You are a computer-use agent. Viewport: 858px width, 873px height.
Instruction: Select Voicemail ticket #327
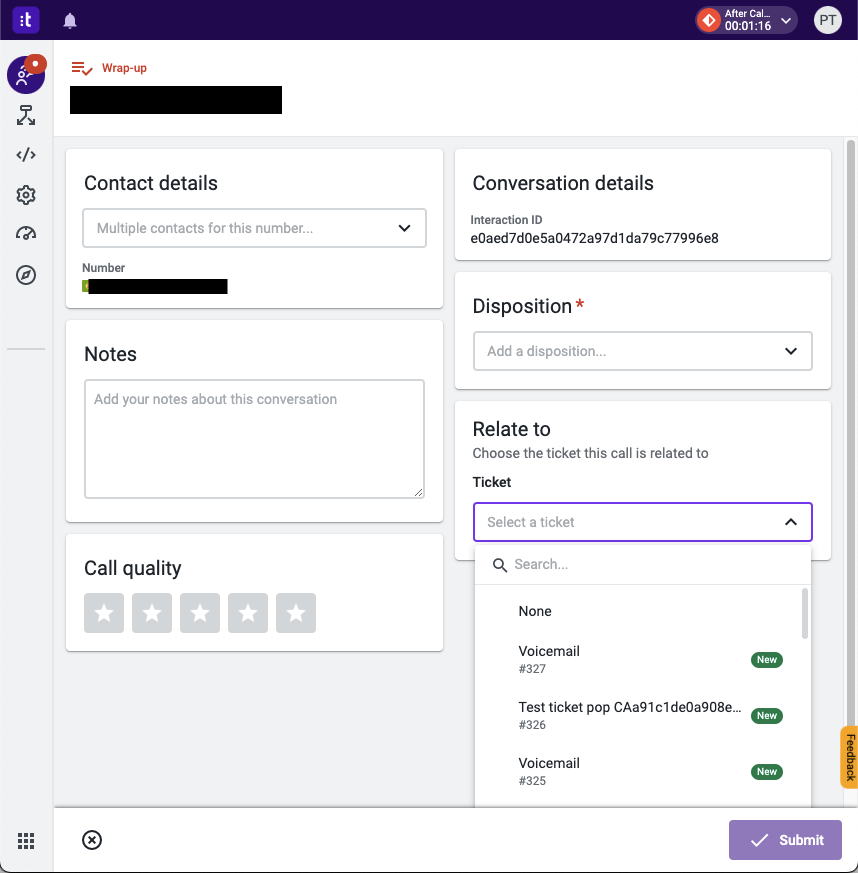point(638,660)
